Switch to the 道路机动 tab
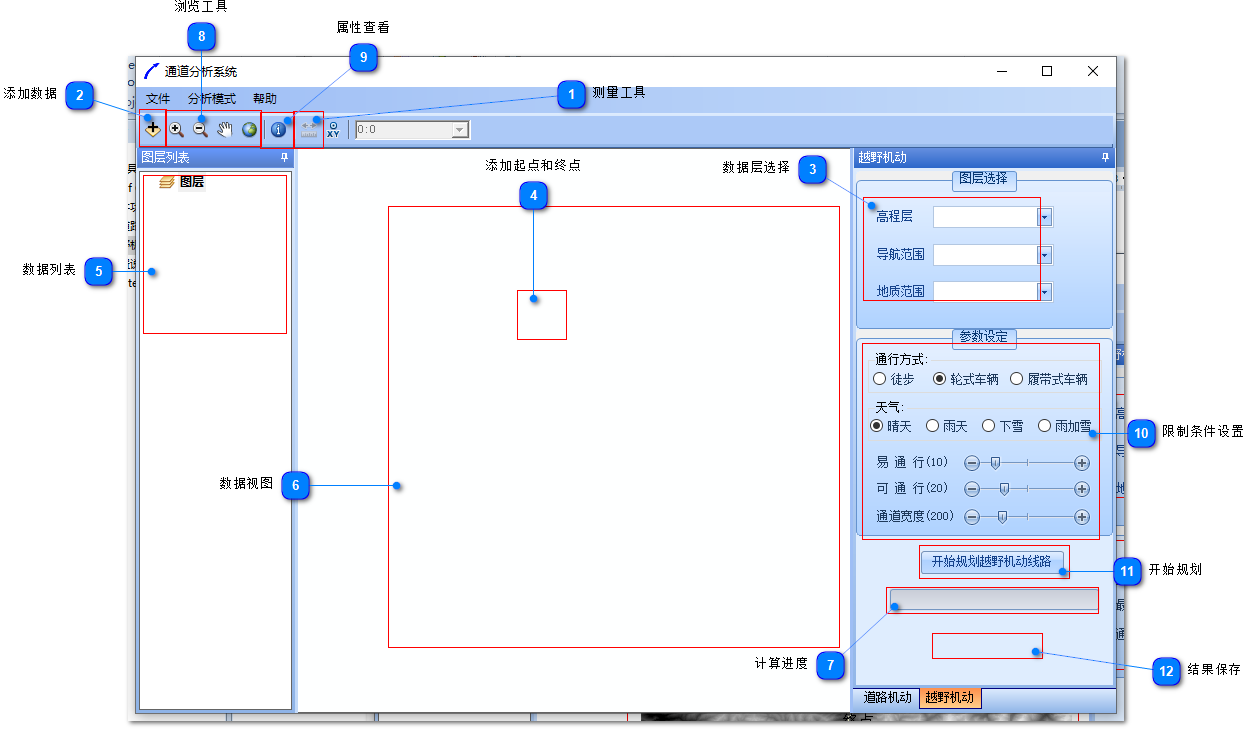Screen dimensions: 1247x731 (x=887, y=698)
